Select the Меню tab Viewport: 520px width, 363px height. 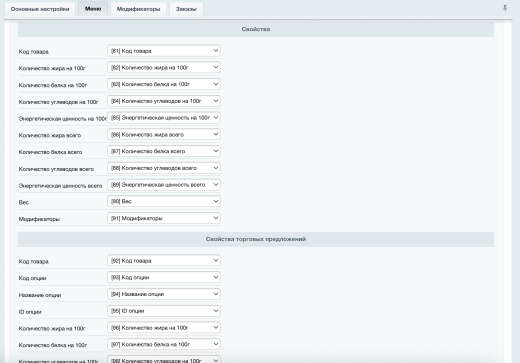[x=93, y=9]
